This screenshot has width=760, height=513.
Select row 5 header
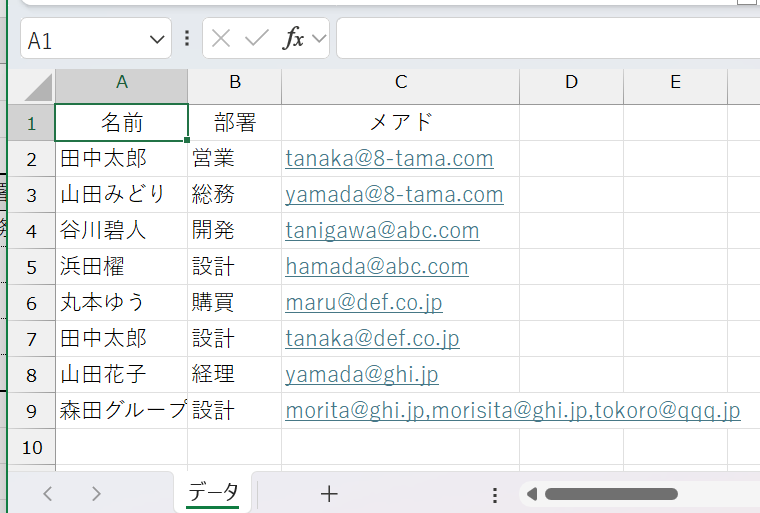point(31,267)
